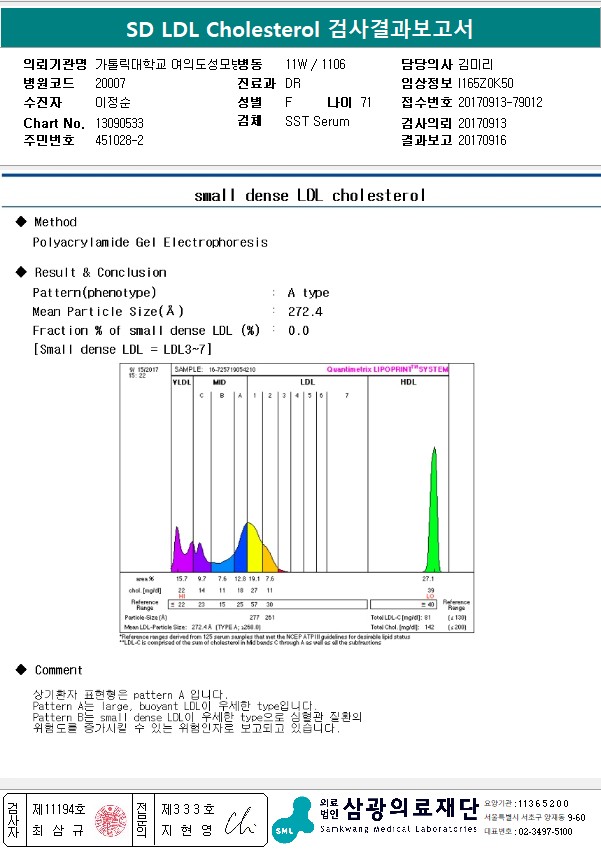The width and height of the screenshot is (601, 858).
Task: Click result report date 20170916
Action: pyautogui.click(x=482, y=141)
